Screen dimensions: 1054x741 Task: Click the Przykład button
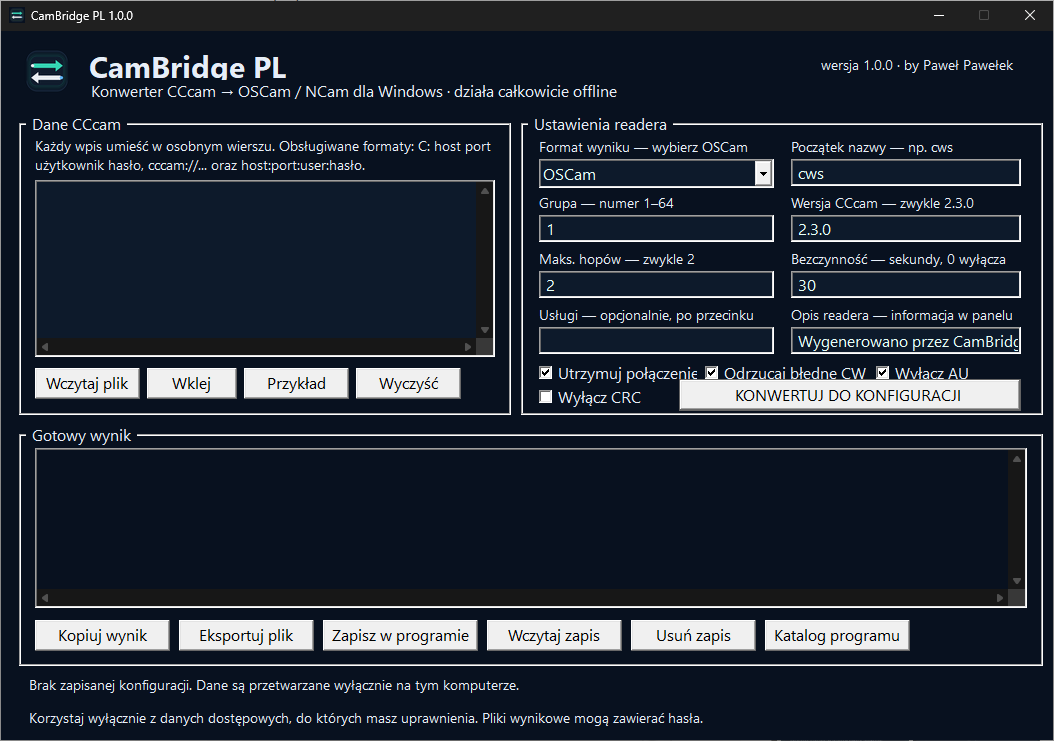coord(296,383)
